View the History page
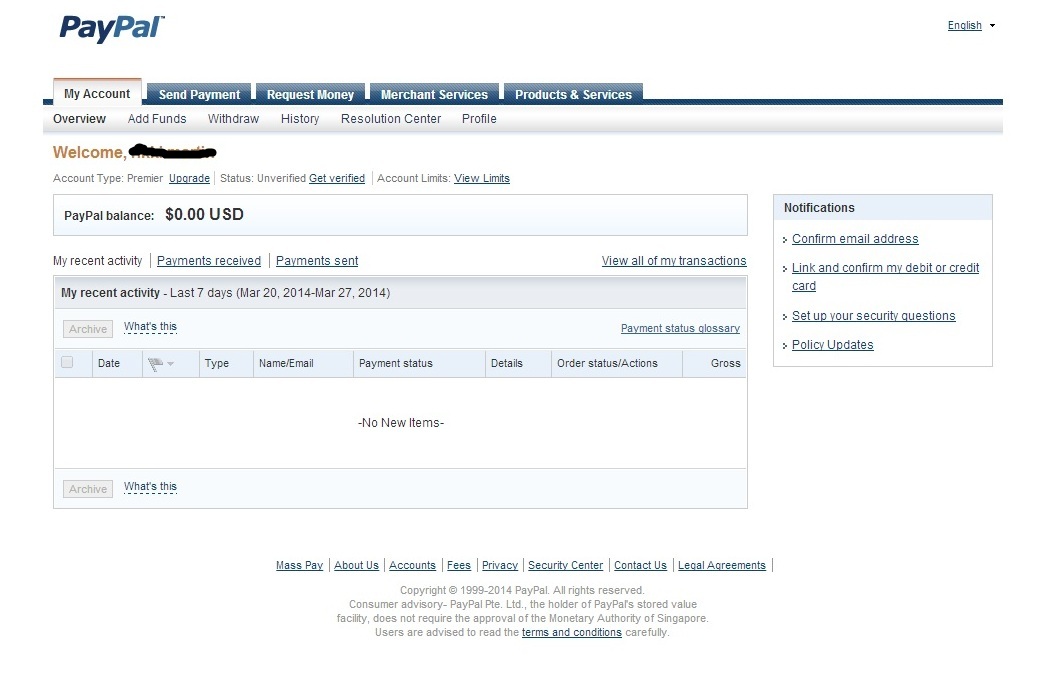The image size is (1038, 684). click(300, 119)
